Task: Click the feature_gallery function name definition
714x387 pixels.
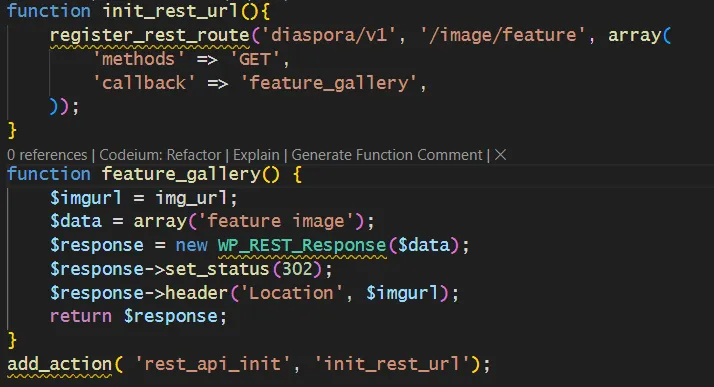Action: 181,174
